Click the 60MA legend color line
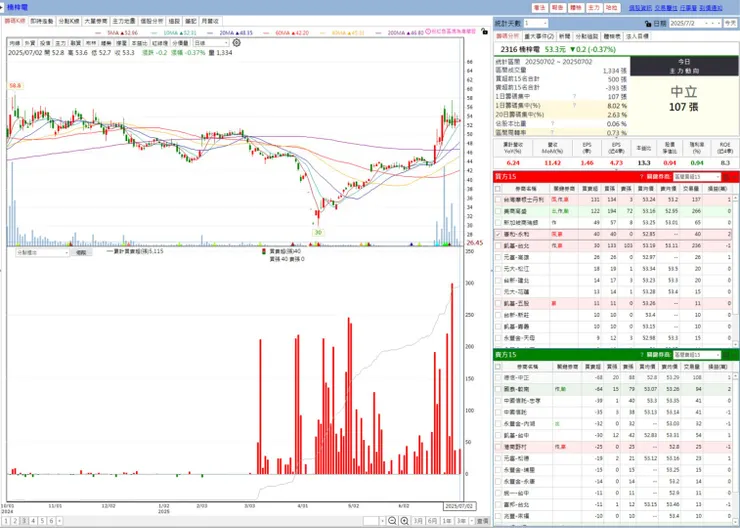 (x=267, y=33)
